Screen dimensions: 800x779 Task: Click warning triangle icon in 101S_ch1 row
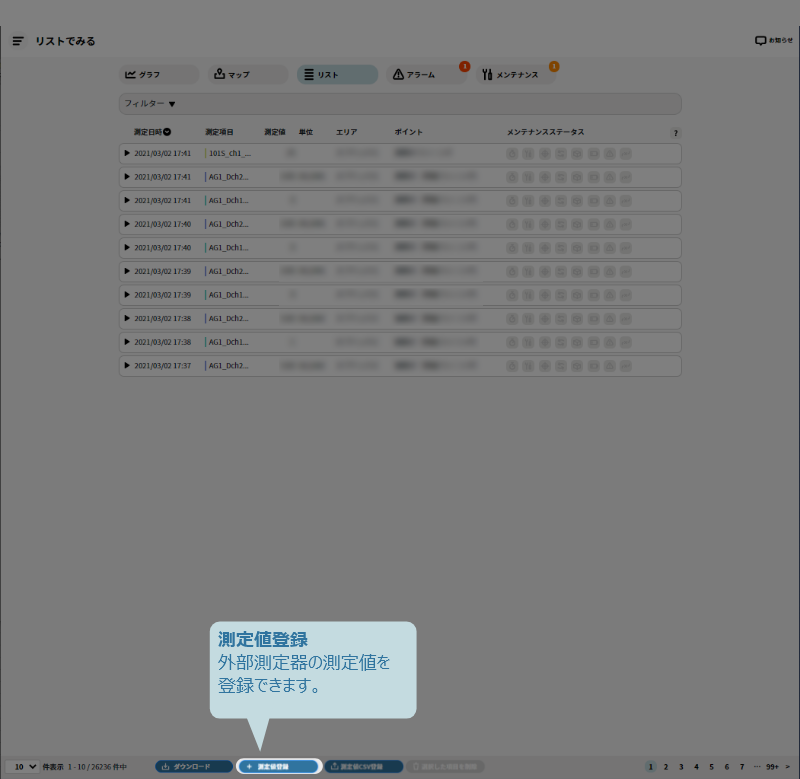pos(610,154)
